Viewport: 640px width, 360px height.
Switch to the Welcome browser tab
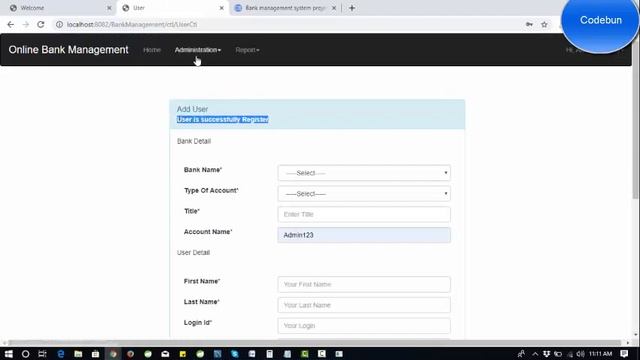59,8
